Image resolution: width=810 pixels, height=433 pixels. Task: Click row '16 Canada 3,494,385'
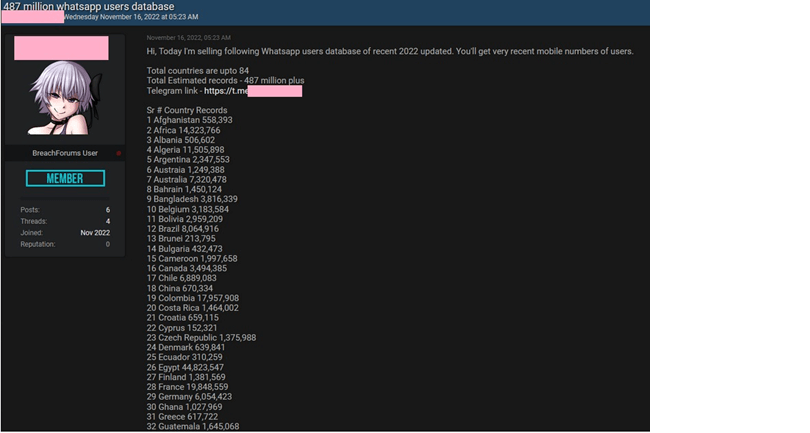(186, 268)
